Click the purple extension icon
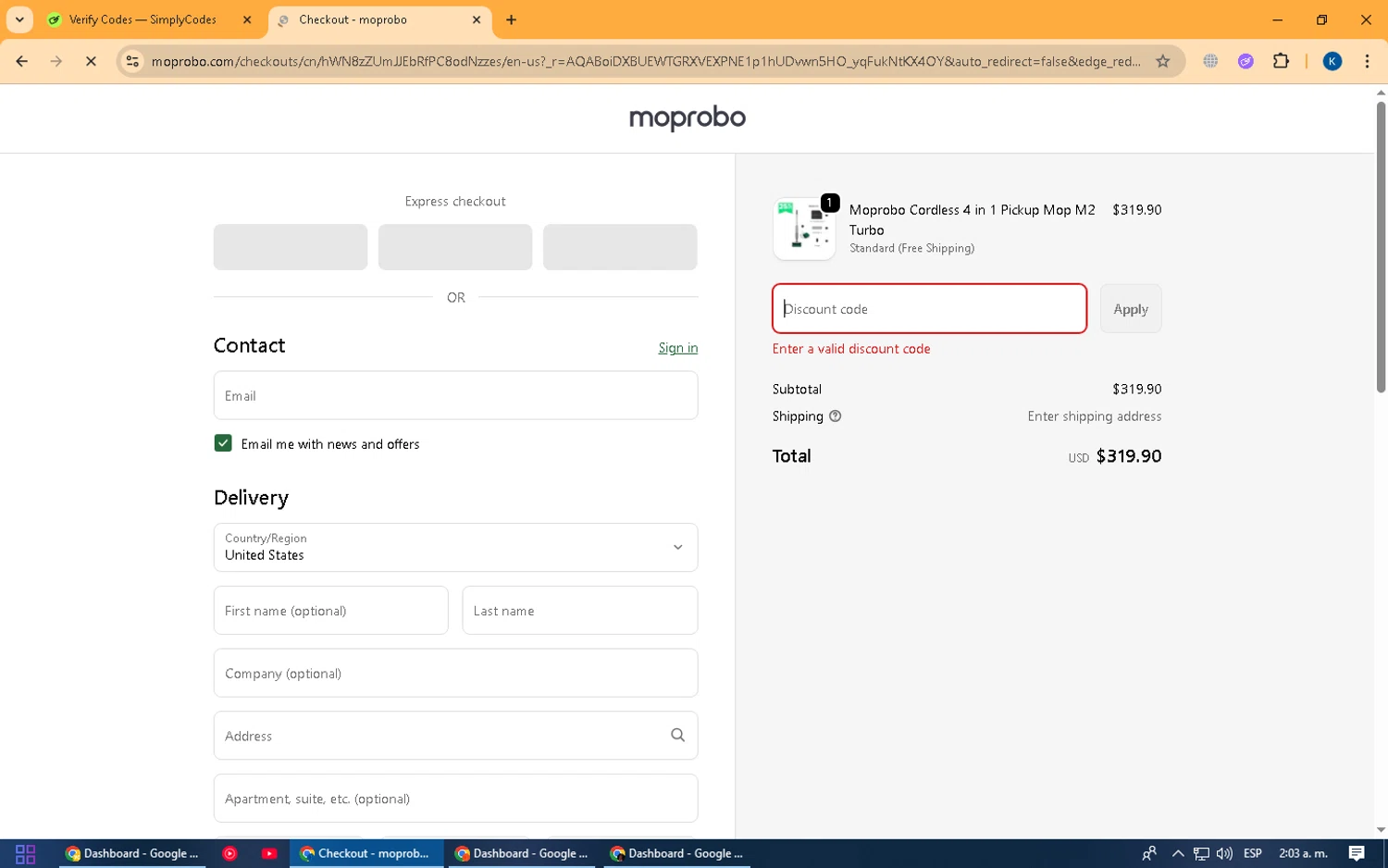This screenshot has width=1388, height=868. point(1245,61)
